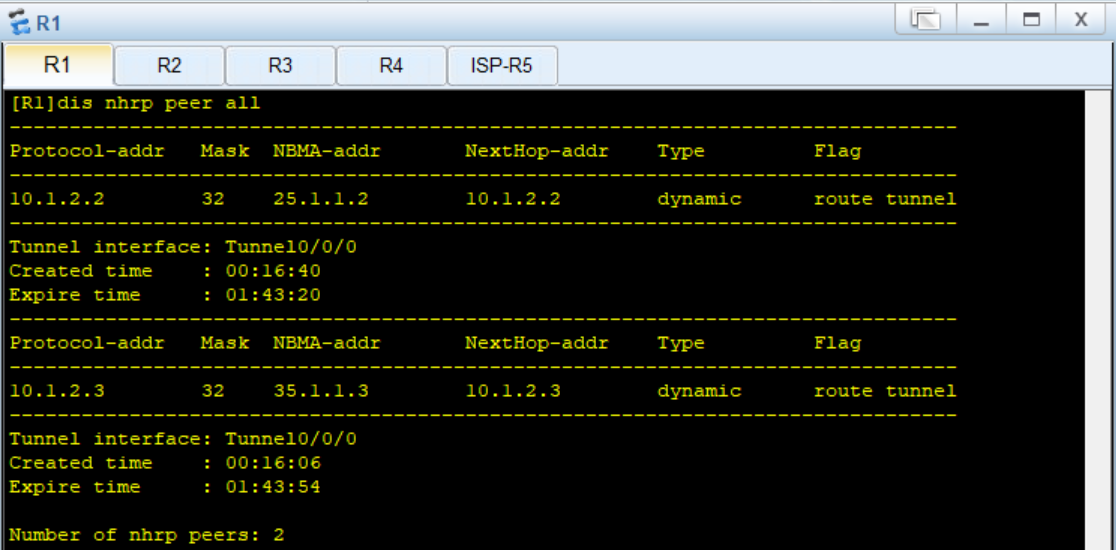Click protocol address 10.1.2.3 in first column
This screenshot has height=550, width=1116.
pos(57,391)
